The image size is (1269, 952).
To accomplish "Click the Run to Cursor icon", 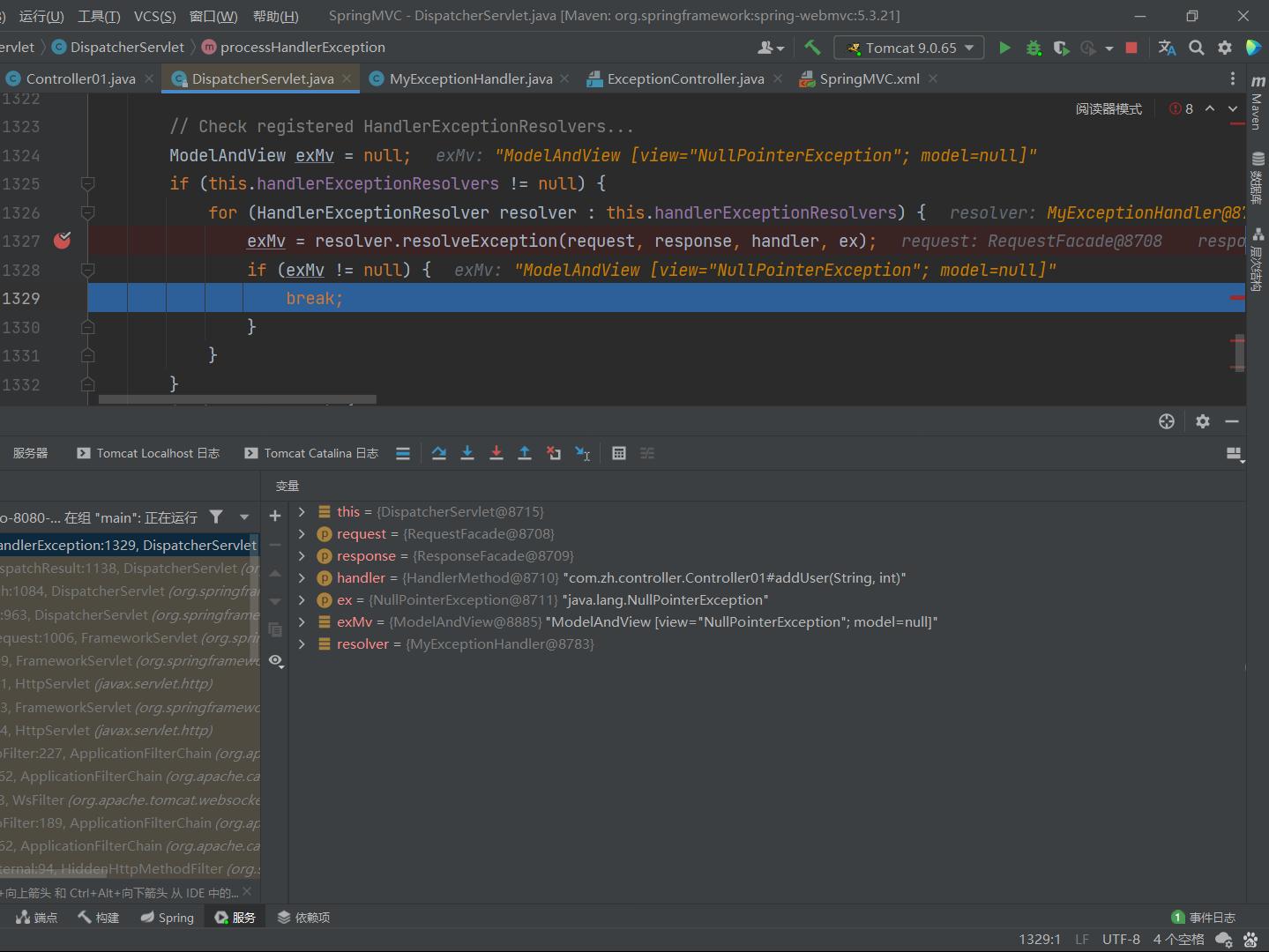I will tap(582, 453).
